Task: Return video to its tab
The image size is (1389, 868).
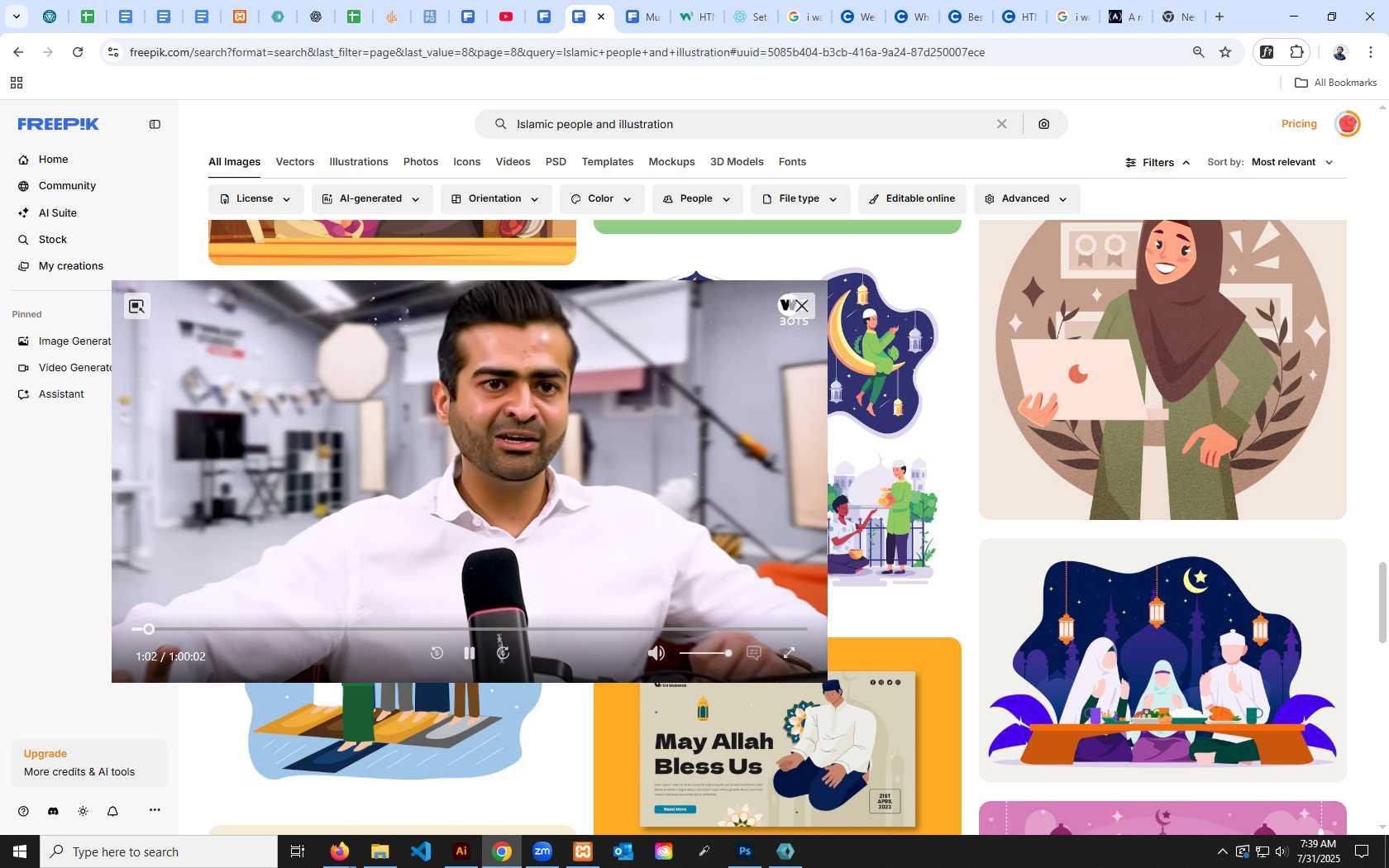Action: tap(137, 307)
